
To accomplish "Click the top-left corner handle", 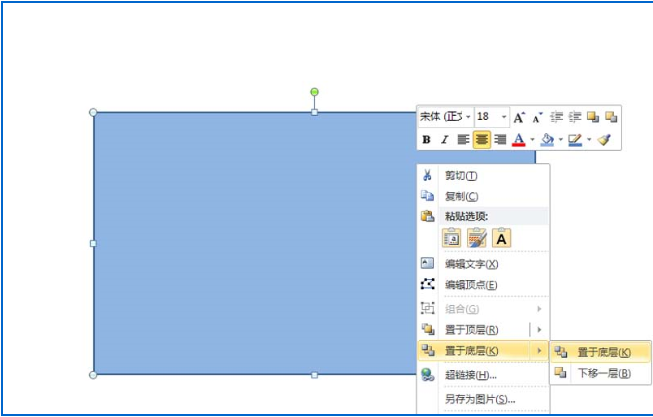I will [93, 112].
